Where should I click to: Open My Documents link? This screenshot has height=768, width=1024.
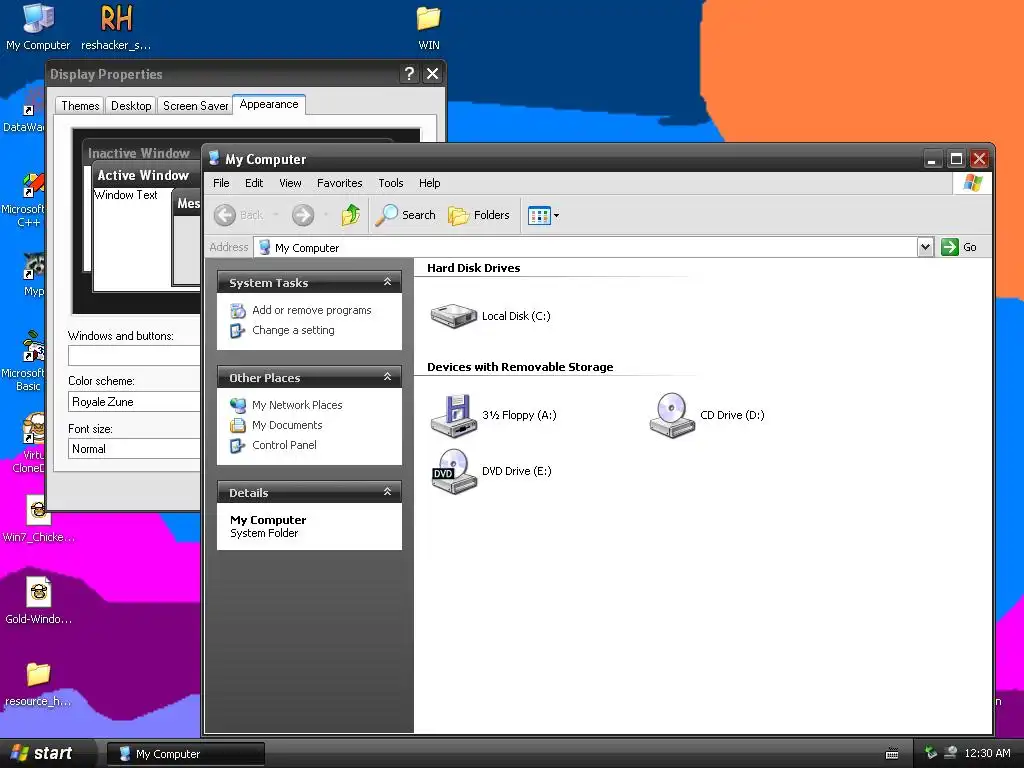(287, 425)
